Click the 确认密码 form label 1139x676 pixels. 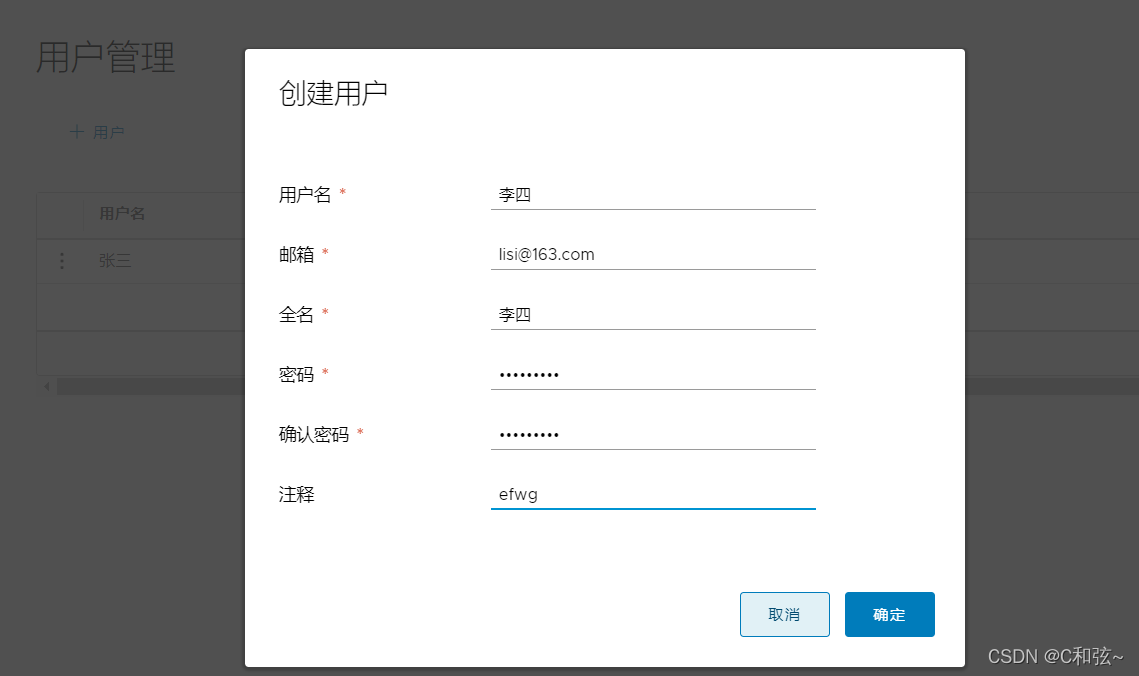pyautogui.click(x=313, y=435)
